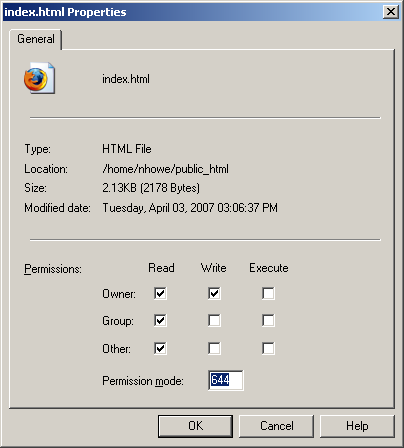Enable Group Write permission
The height and width of the screenshot is (448, 404).
[x=214, y=321]
